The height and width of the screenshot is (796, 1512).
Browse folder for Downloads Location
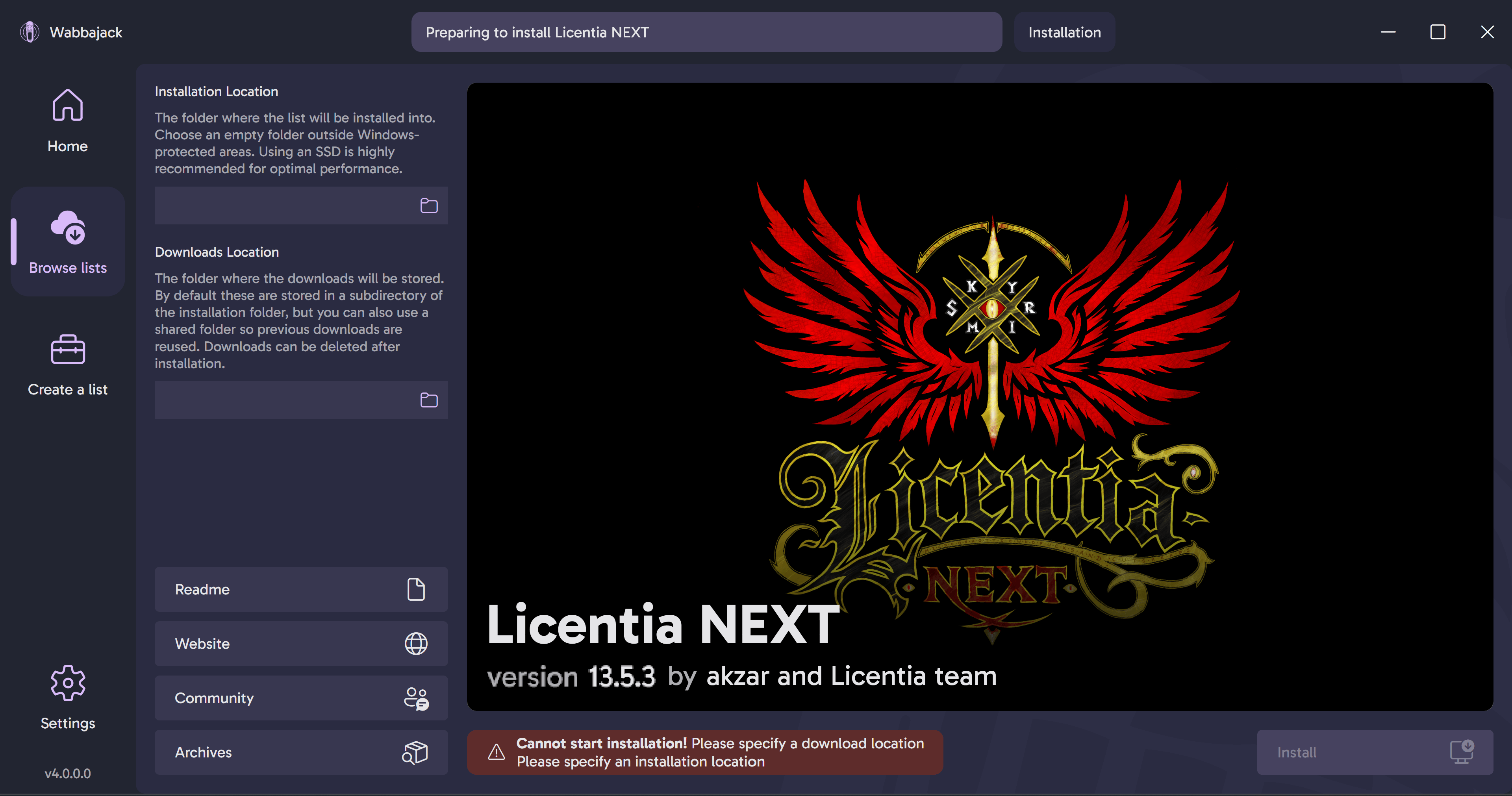click(429, 400)
